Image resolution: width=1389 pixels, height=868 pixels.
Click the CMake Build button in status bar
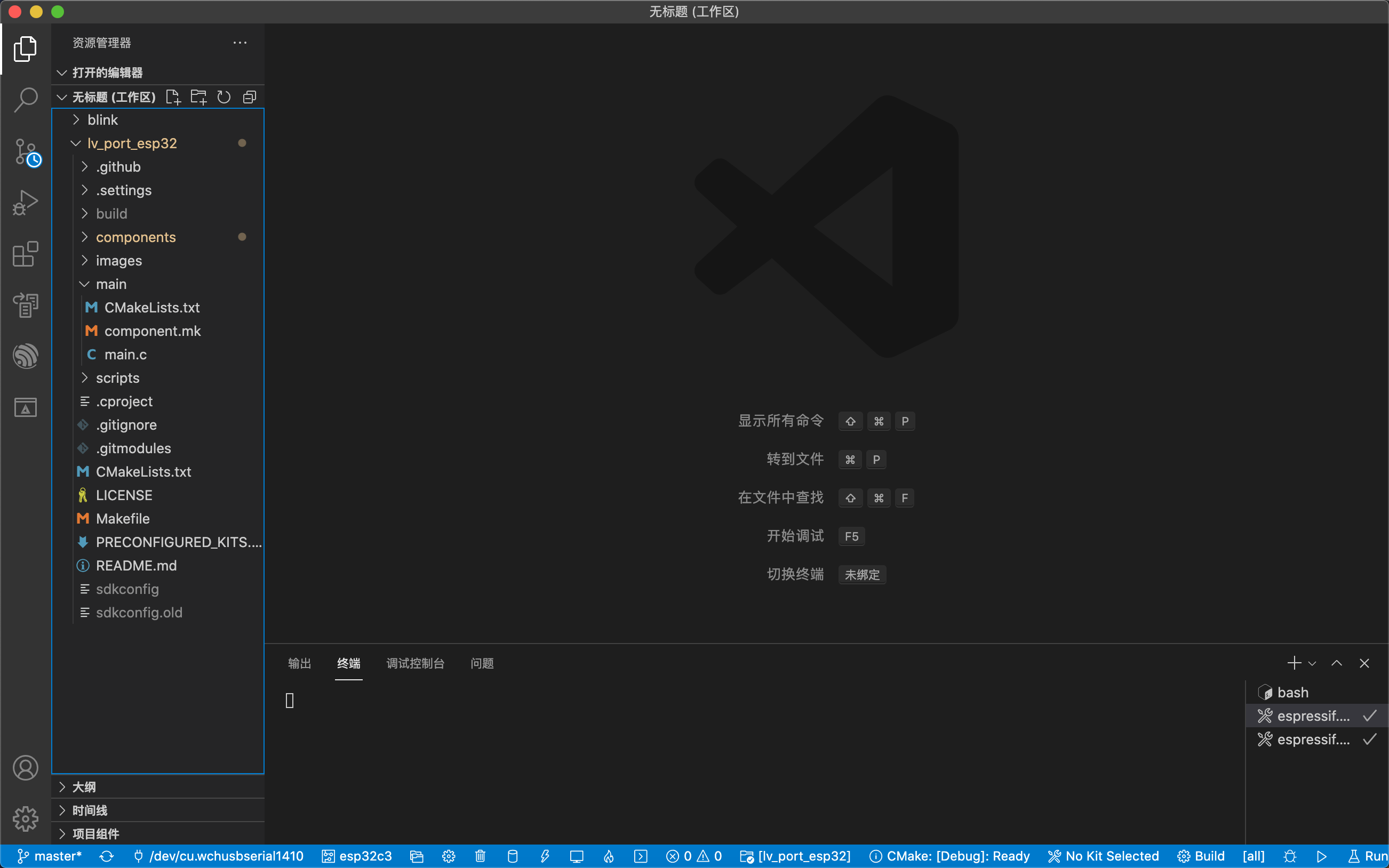(x=1201, y=856)
